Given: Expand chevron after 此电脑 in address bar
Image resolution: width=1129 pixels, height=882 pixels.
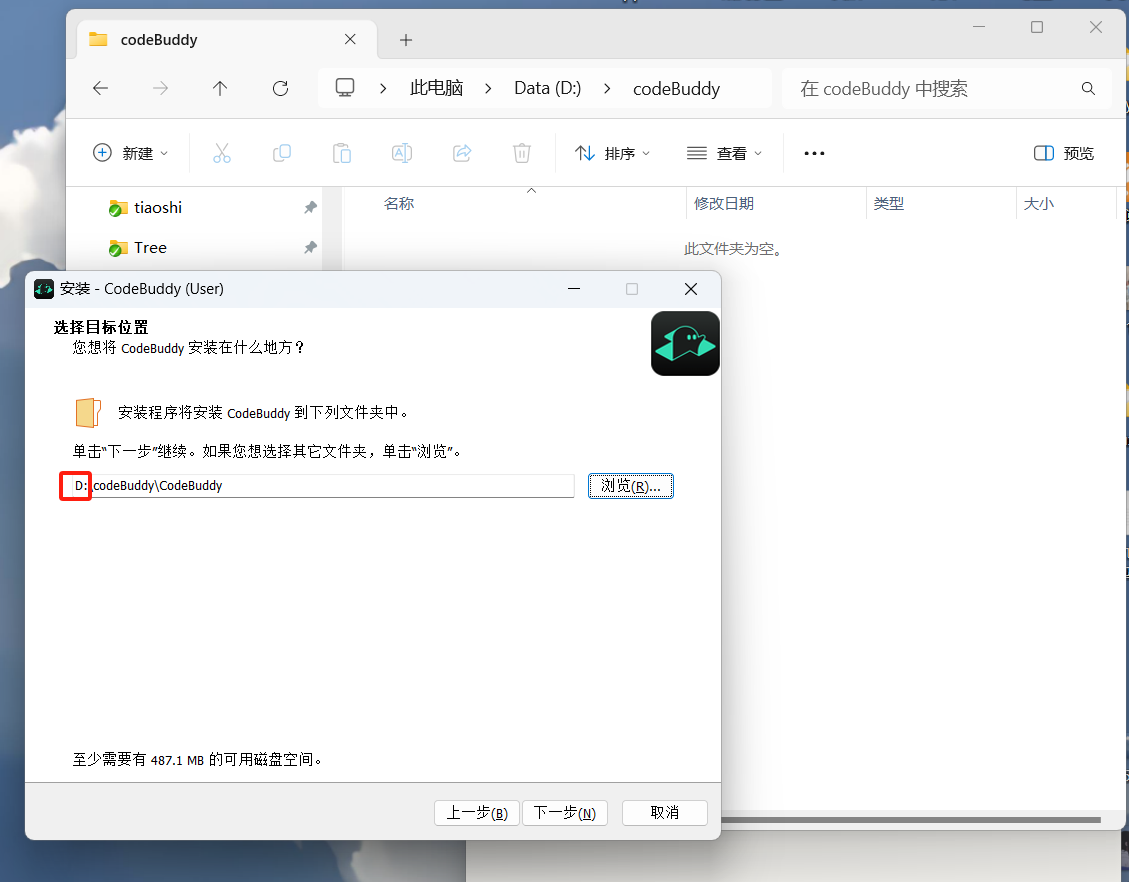Looking at the screenshot, I should [488, 89].
